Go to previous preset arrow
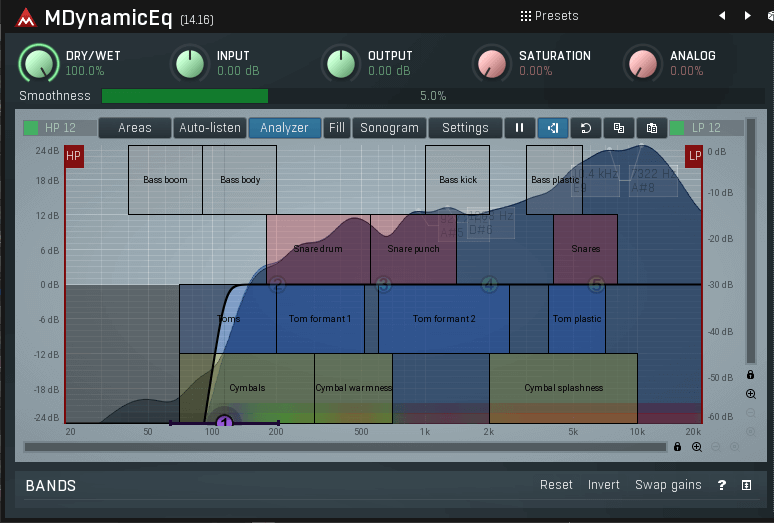 point(722,16)
